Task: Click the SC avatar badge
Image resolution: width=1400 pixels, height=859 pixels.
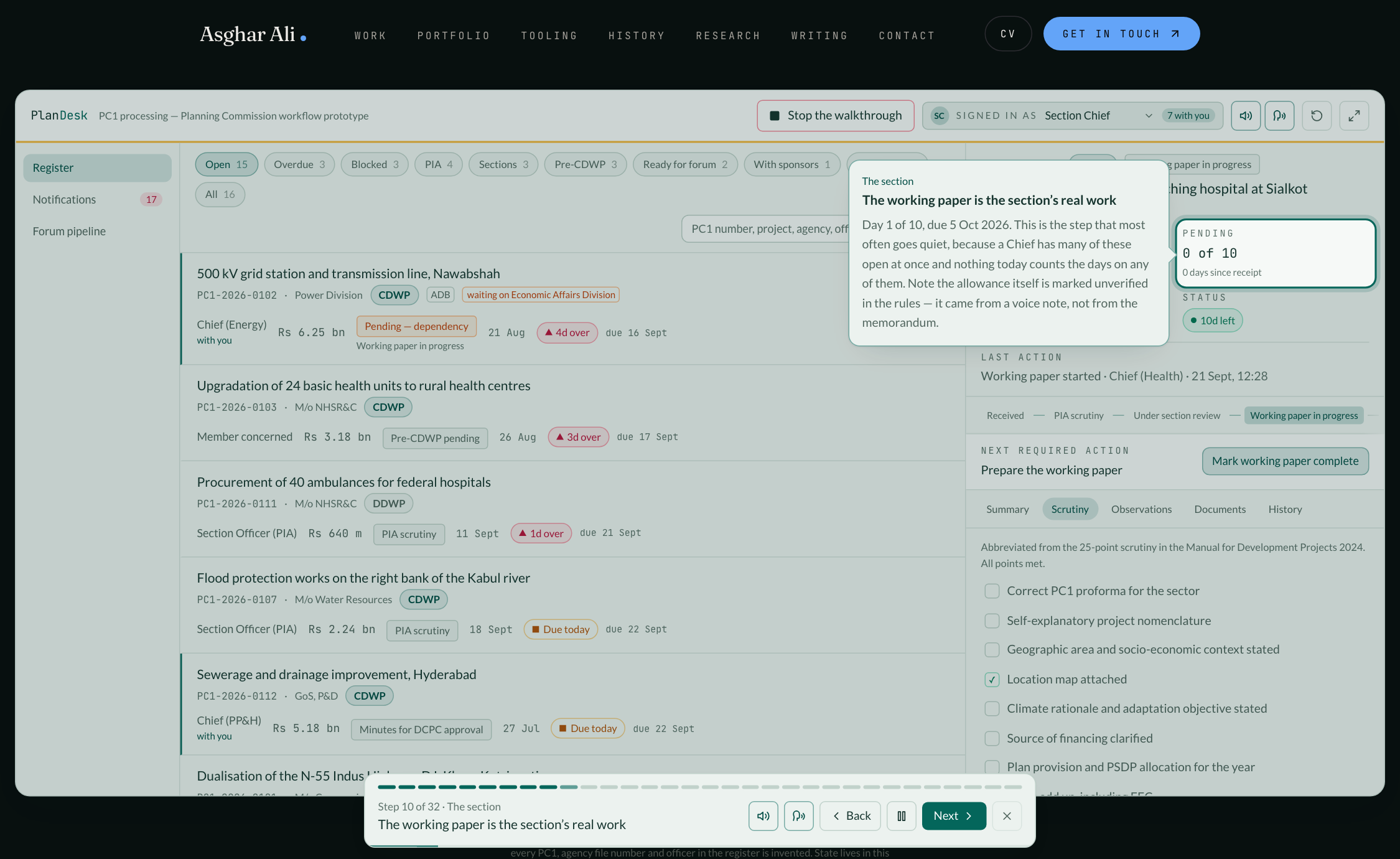Action: pyautogui.click(x=939, y=116)
